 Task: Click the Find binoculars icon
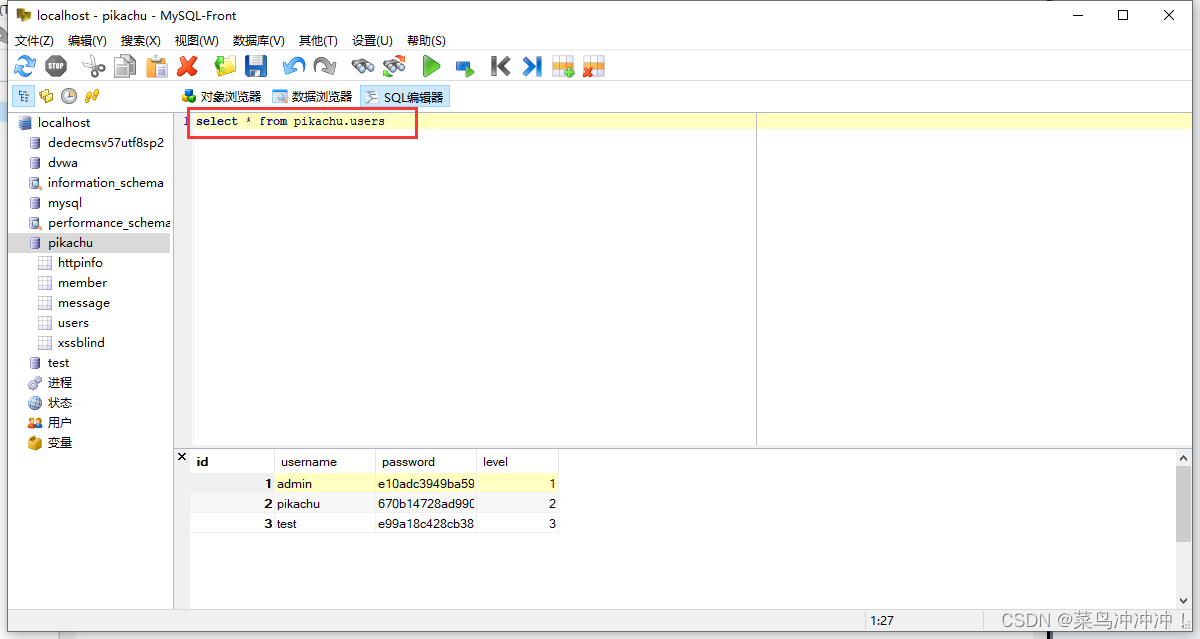click(363, 67)
